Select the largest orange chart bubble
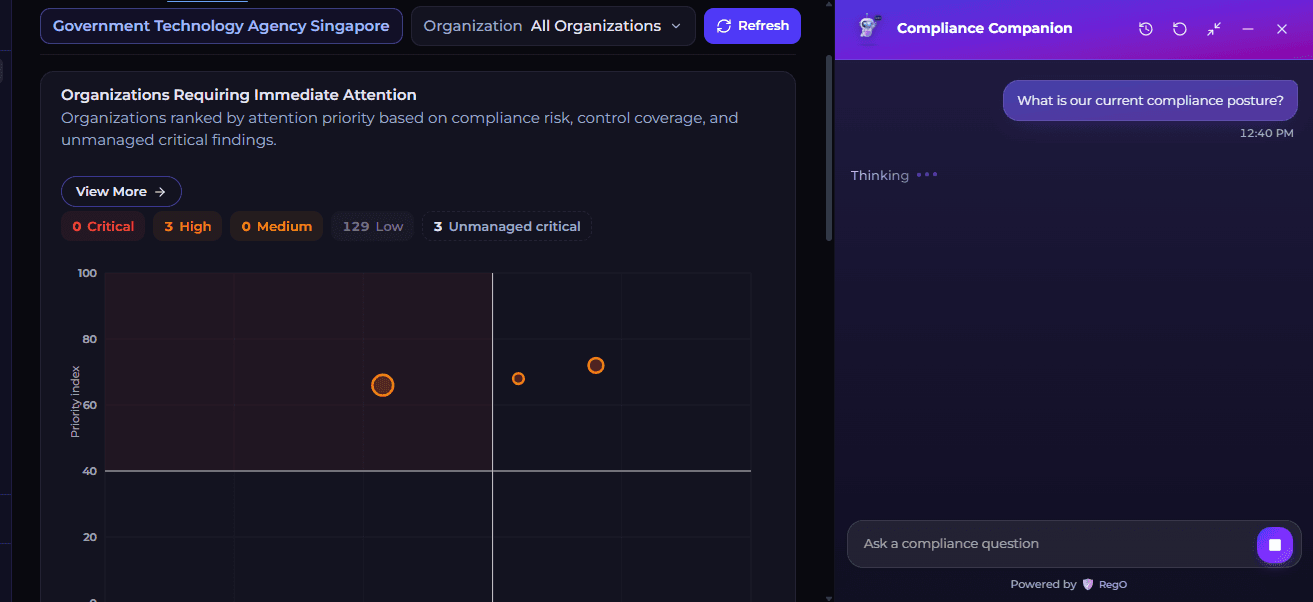 [x=383, y=385]
